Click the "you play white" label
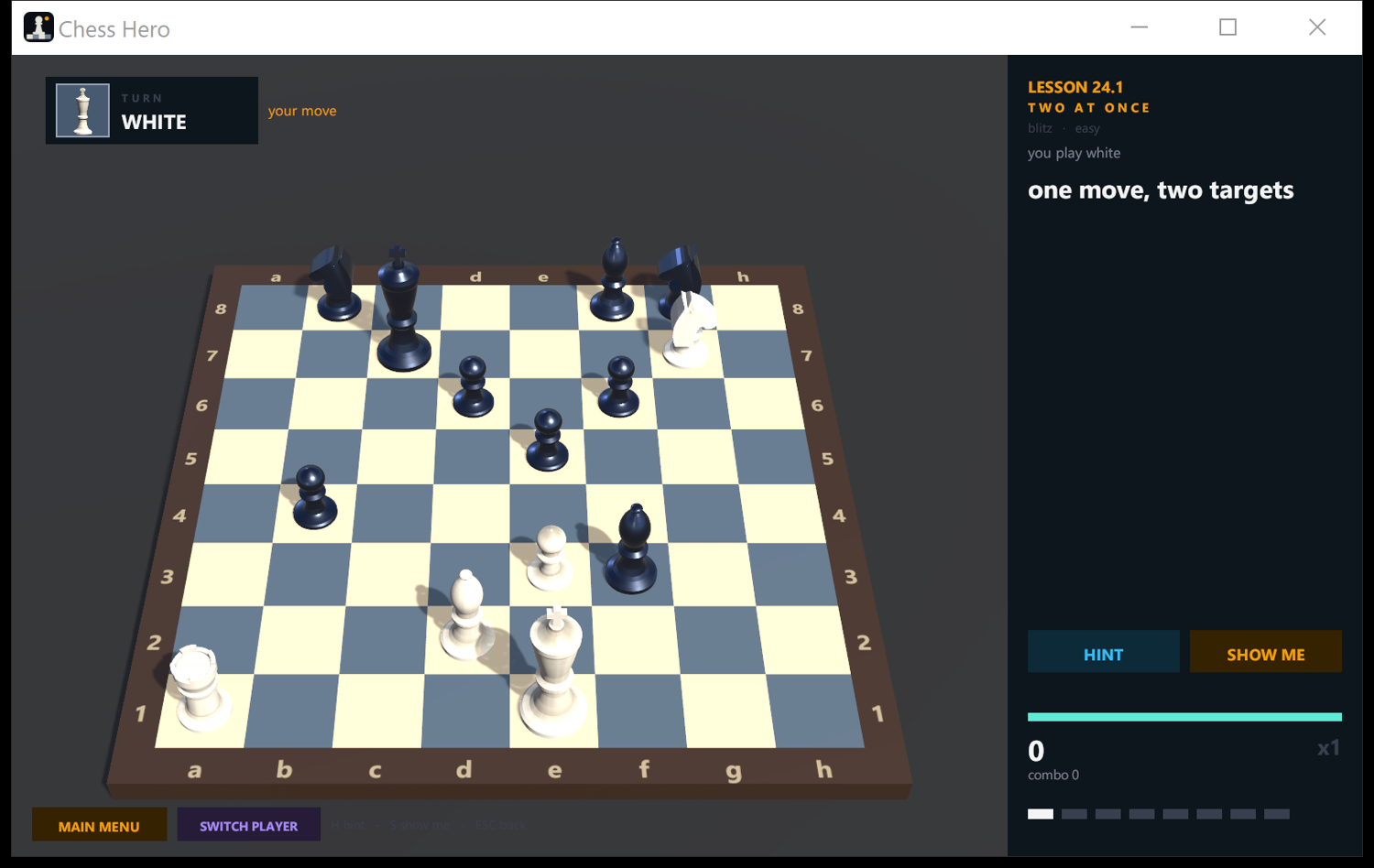Viewport: 1374px width, 868px height. coord(1074,153)
